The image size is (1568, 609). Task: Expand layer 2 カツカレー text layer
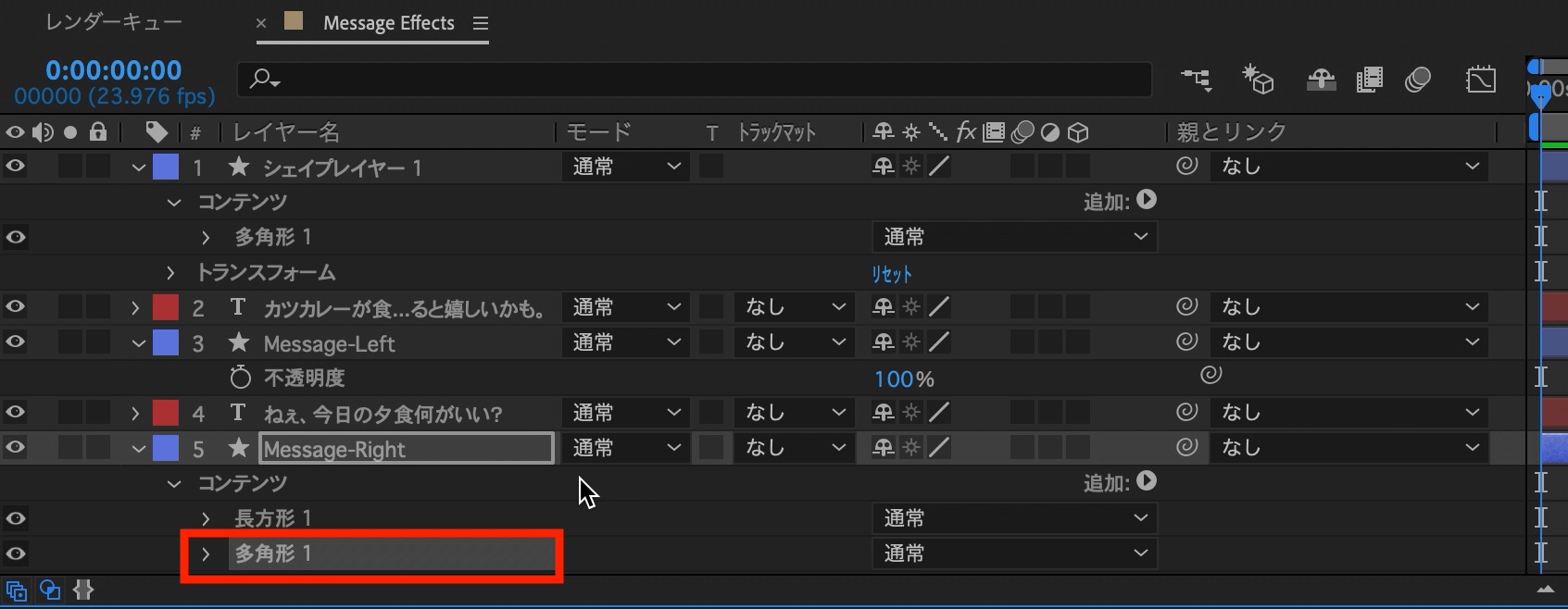136,308
